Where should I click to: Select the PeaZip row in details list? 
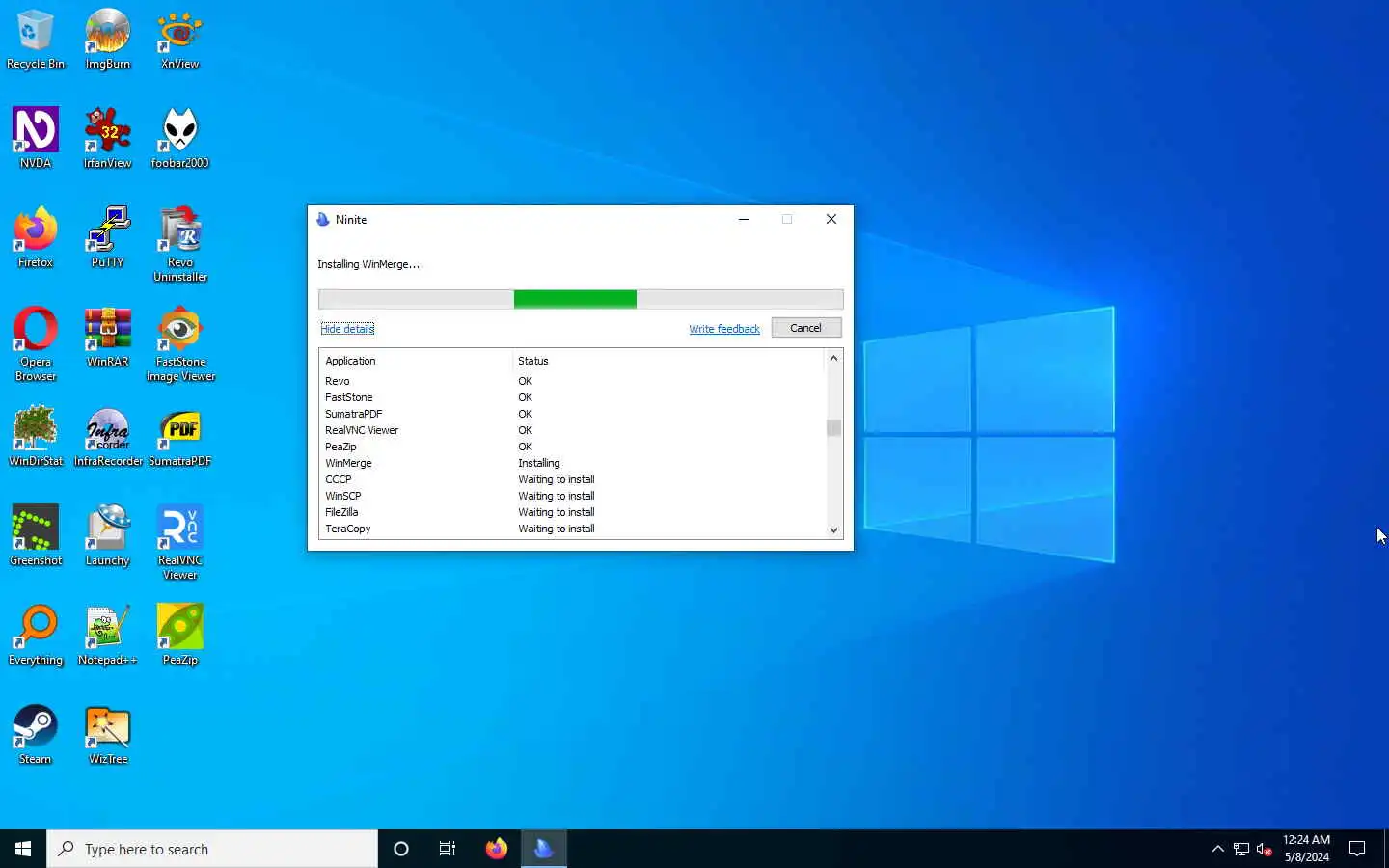click(573, 447)
